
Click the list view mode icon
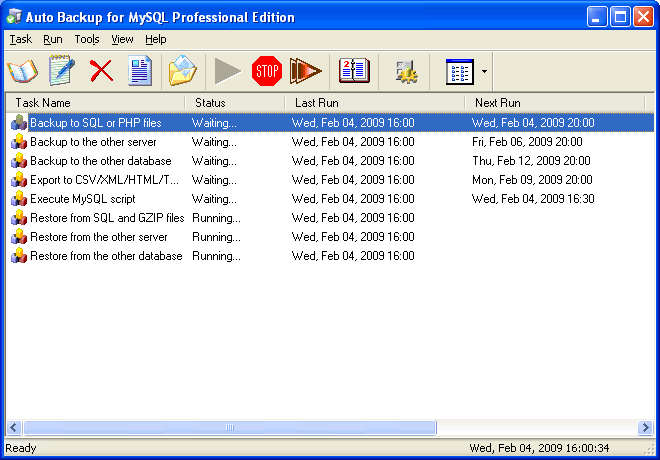coord(460,72)
